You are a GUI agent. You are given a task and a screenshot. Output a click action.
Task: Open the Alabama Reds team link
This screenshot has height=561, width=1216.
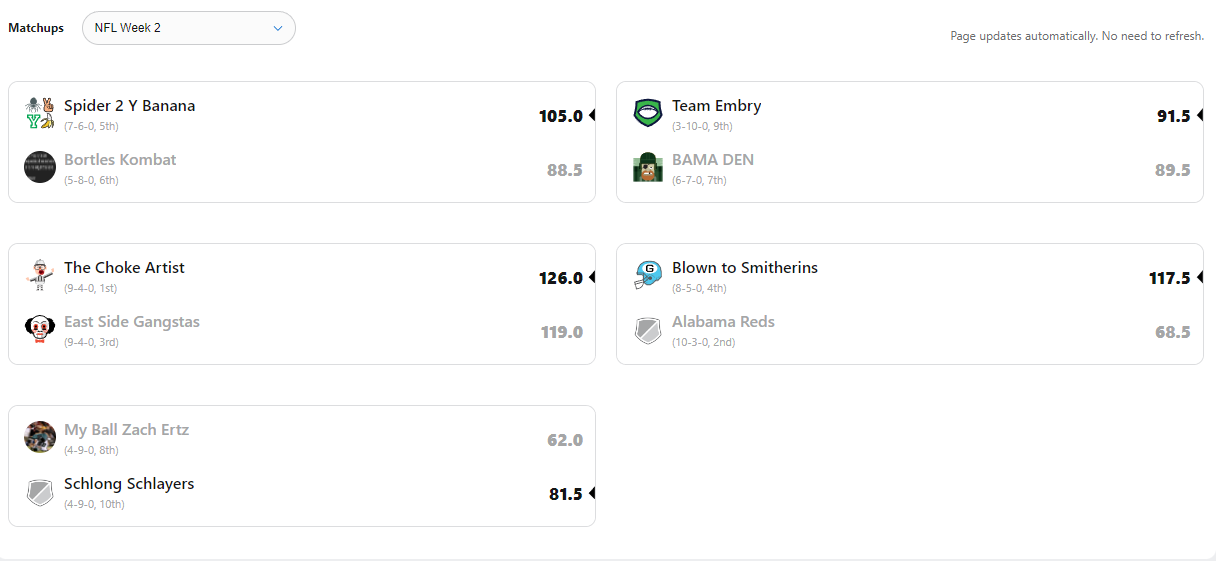[723, 322]
